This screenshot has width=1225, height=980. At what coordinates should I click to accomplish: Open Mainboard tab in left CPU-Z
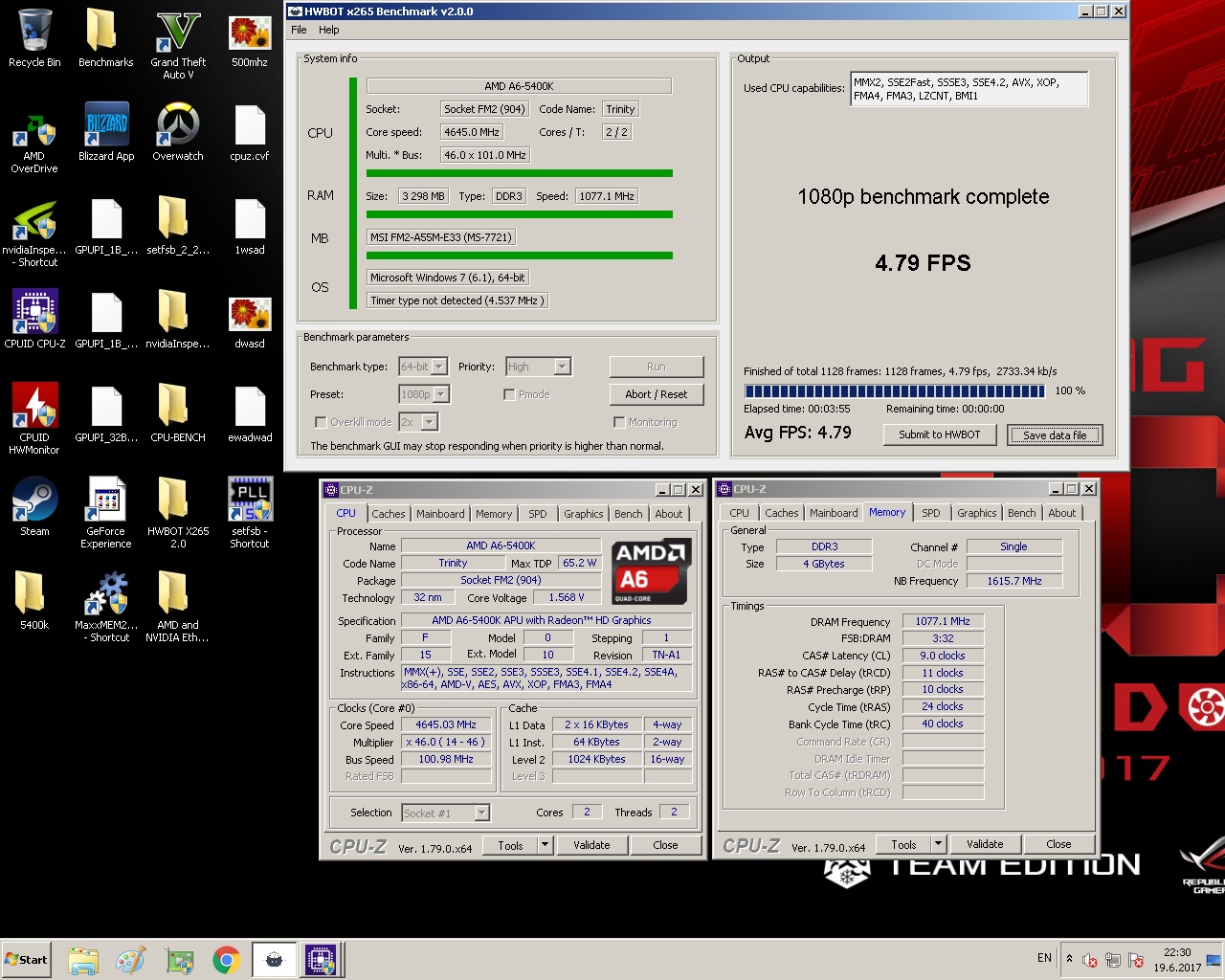[x=440, y=514]
